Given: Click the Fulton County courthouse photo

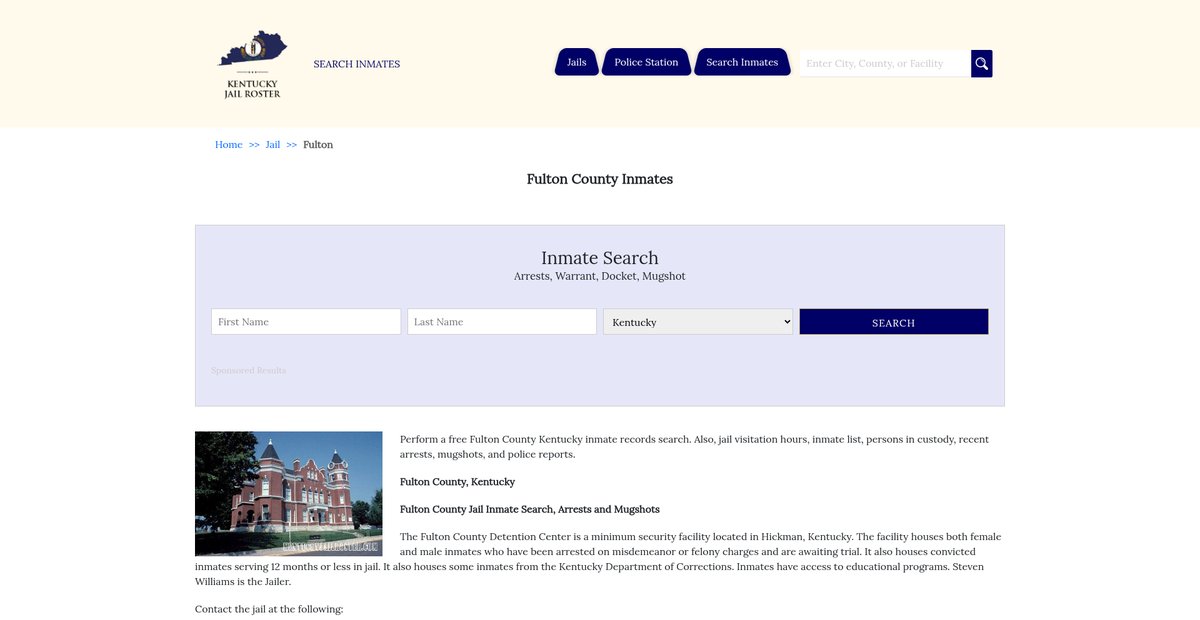Looking at the screenshot, I should click(289, 494).
